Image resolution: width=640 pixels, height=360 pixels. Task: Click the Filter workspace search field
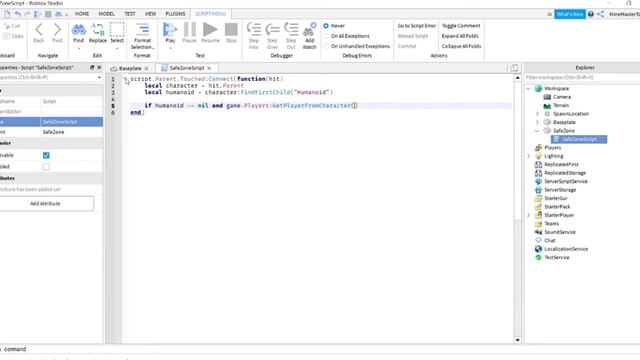582,77
